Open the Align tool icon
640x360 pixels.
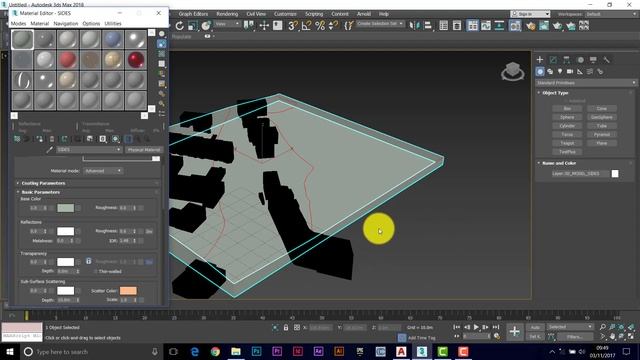pos(428,26)
